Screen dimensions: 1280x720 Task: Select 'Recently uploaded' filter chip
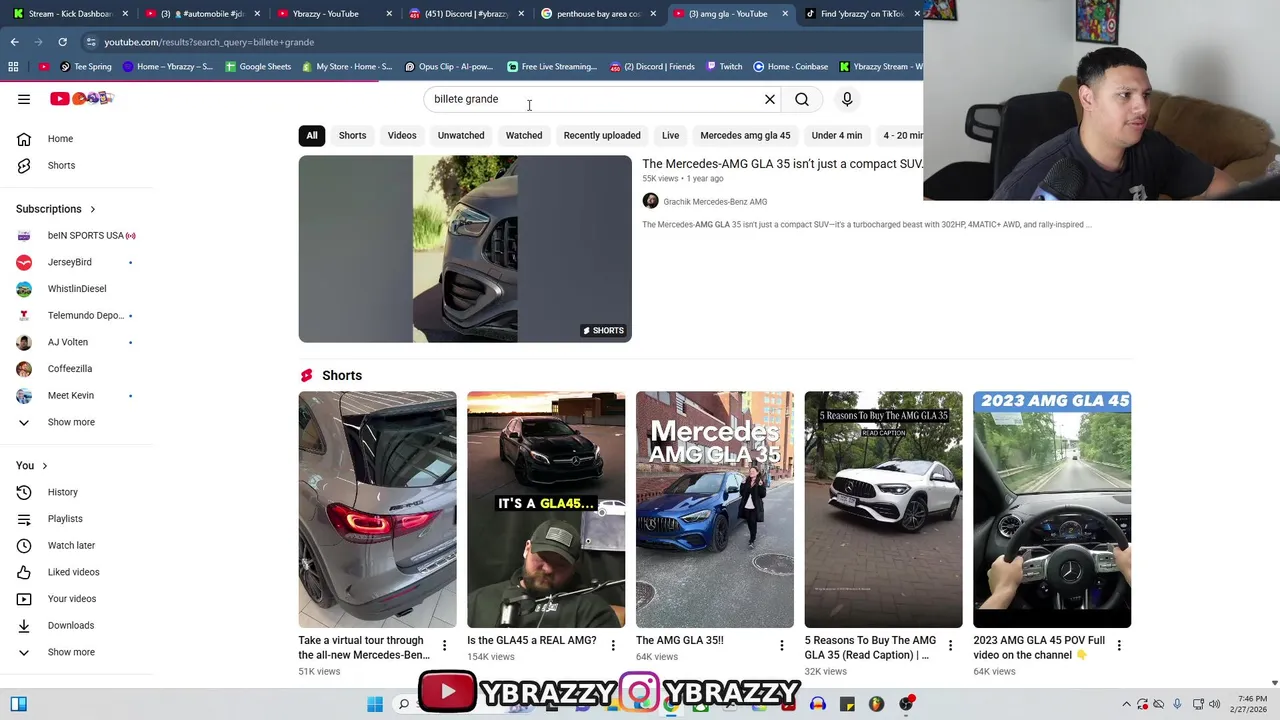pos(602,135)
